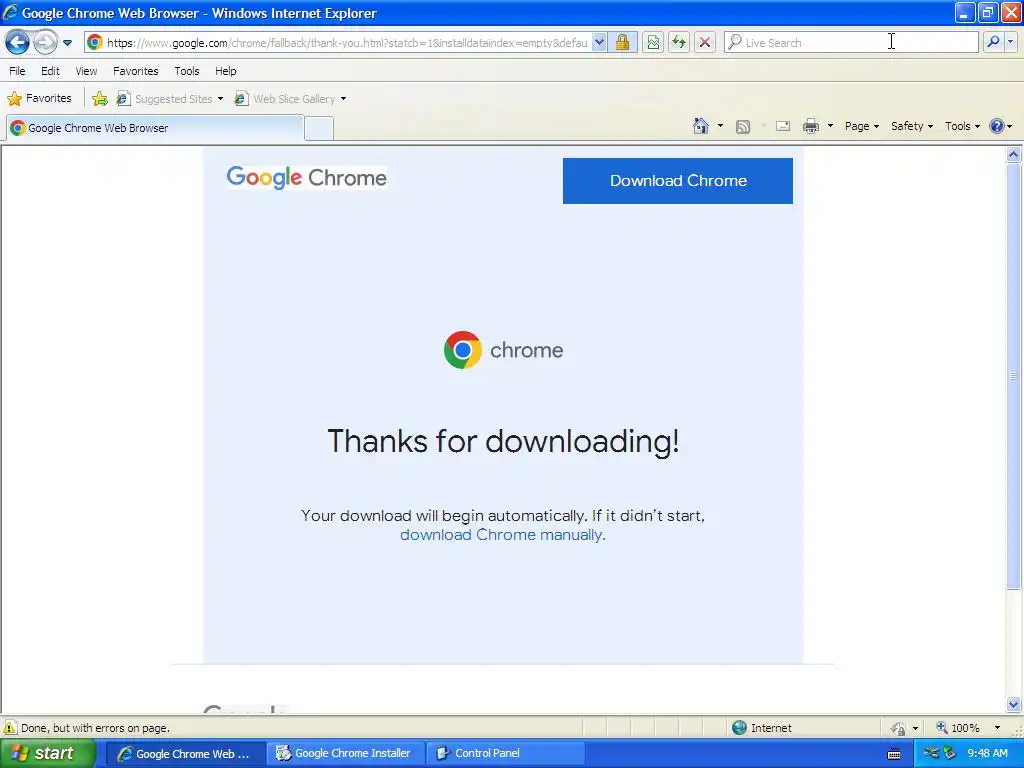Open the recent pages dropdown arrow
1024x768 pixels.
tap(67, 43)
